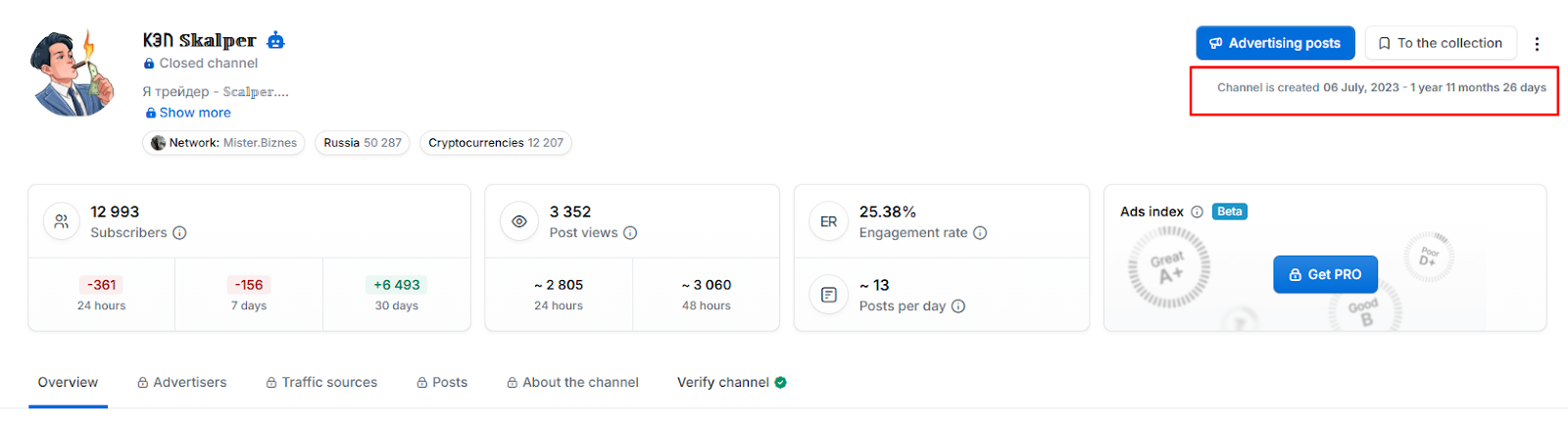Click the Advertising posts button

(1275, 43)
